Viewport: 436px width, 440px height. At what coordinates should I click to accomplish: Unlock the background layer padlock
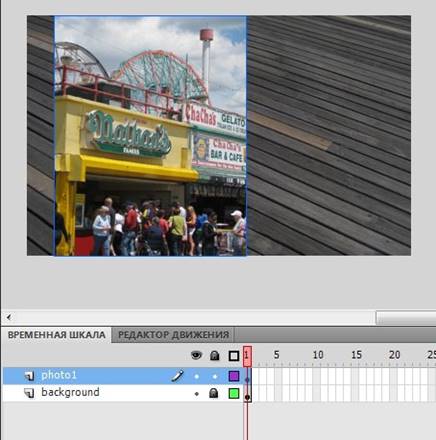pyautogui.click(x=214, y=393)
